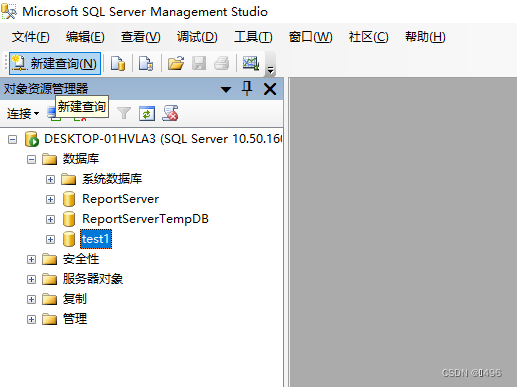Screen dimensions: 517x387
Task: Click the Save floppy disk icon
Action: click(x=199, y=63)
